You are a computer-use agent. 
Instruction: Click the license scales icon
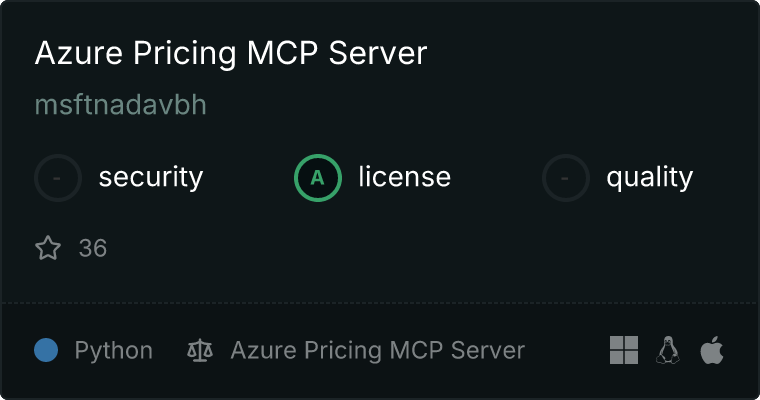[200, 350]
